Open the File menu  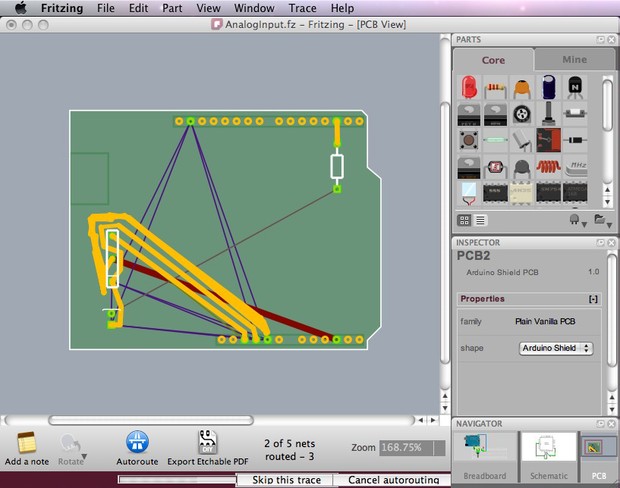point(106,8)
